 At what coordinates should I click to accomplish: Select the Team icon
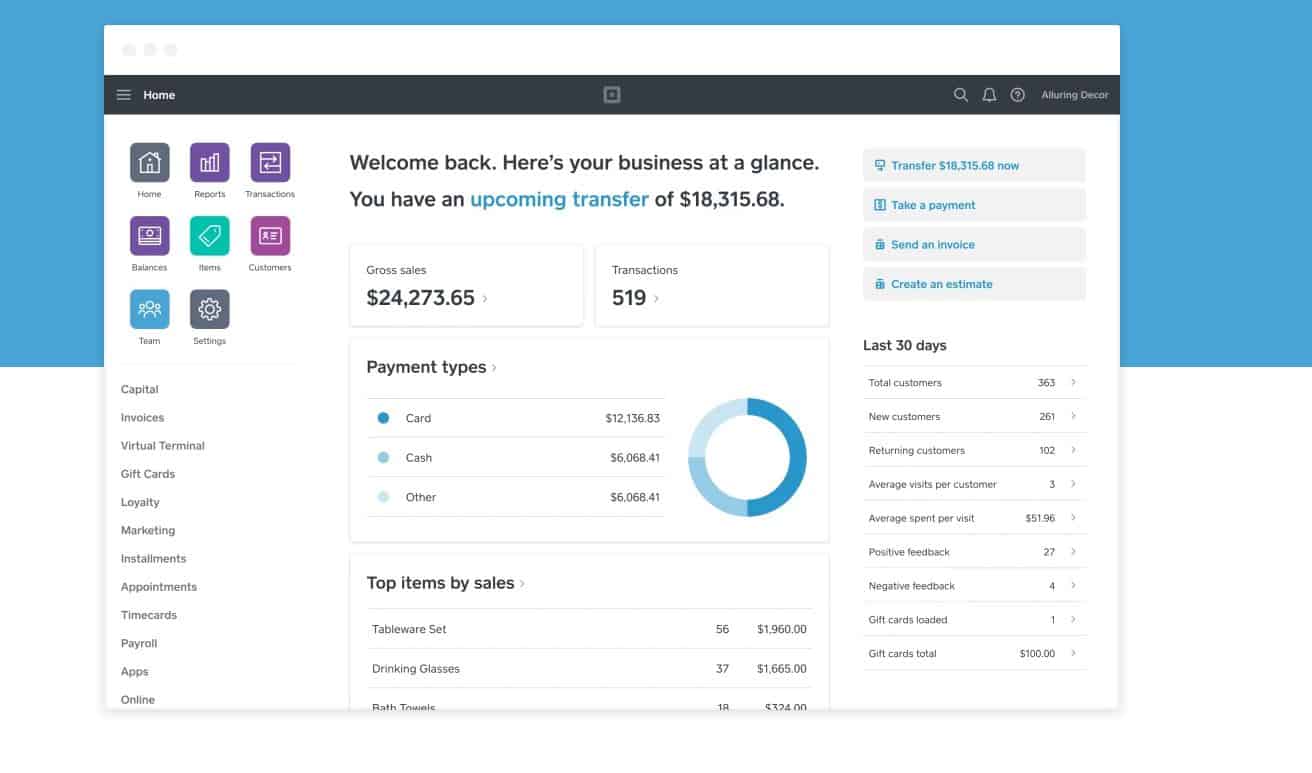coord(149,308)
